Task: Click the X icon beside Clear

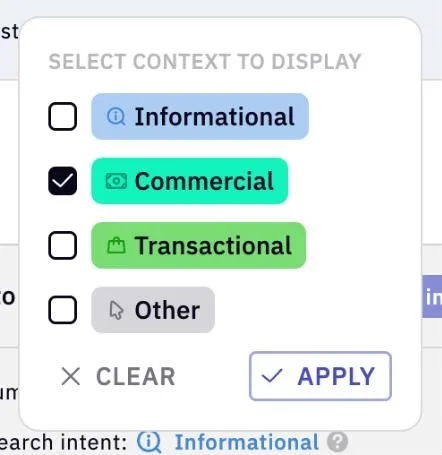Action: point(71,376)
